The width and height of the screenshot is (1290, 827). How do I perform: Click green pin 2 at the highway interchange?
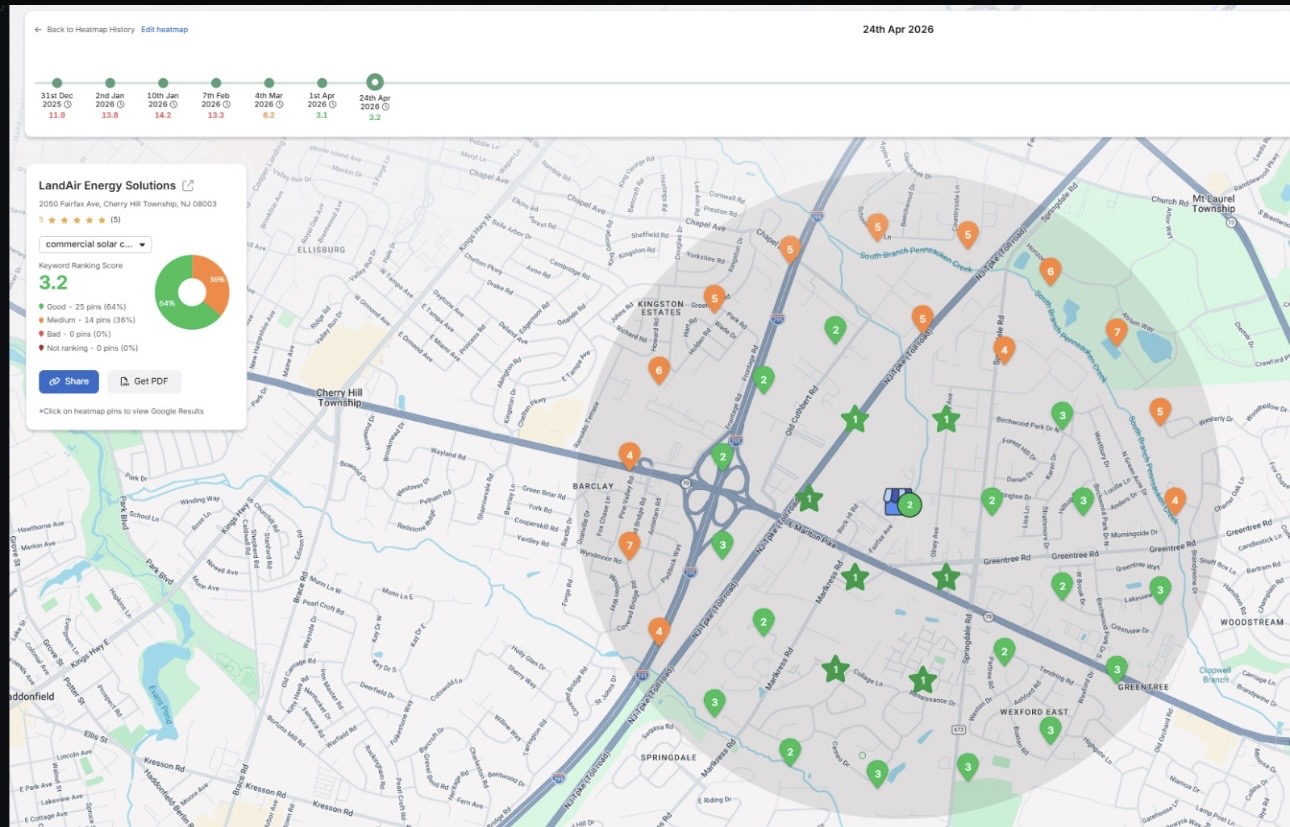tap(722, 457)
